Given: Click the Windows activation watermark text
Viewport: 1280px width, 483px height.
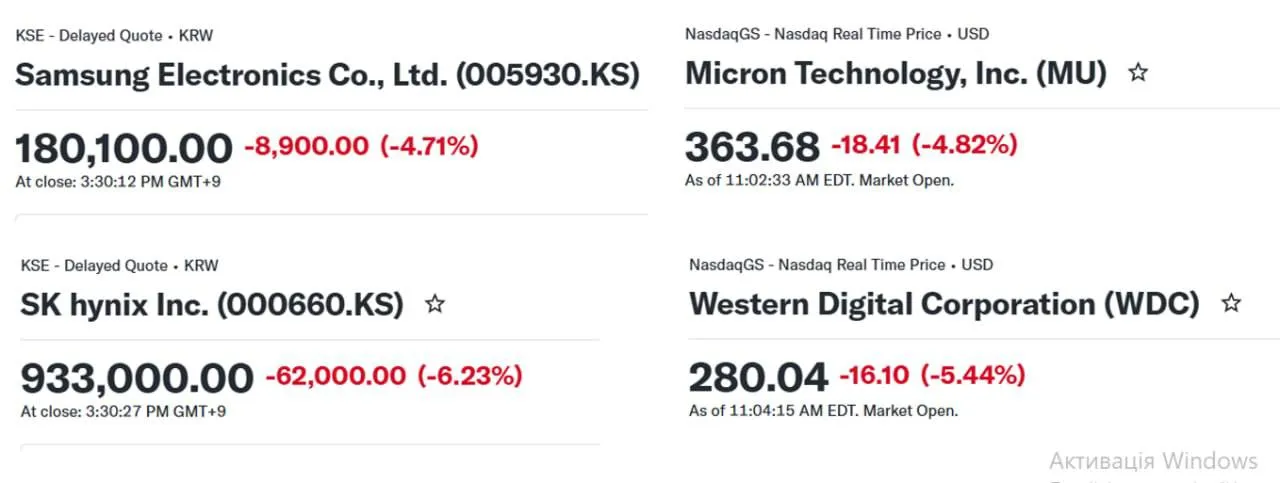Looking at the screenshot, I should 1153,461.
